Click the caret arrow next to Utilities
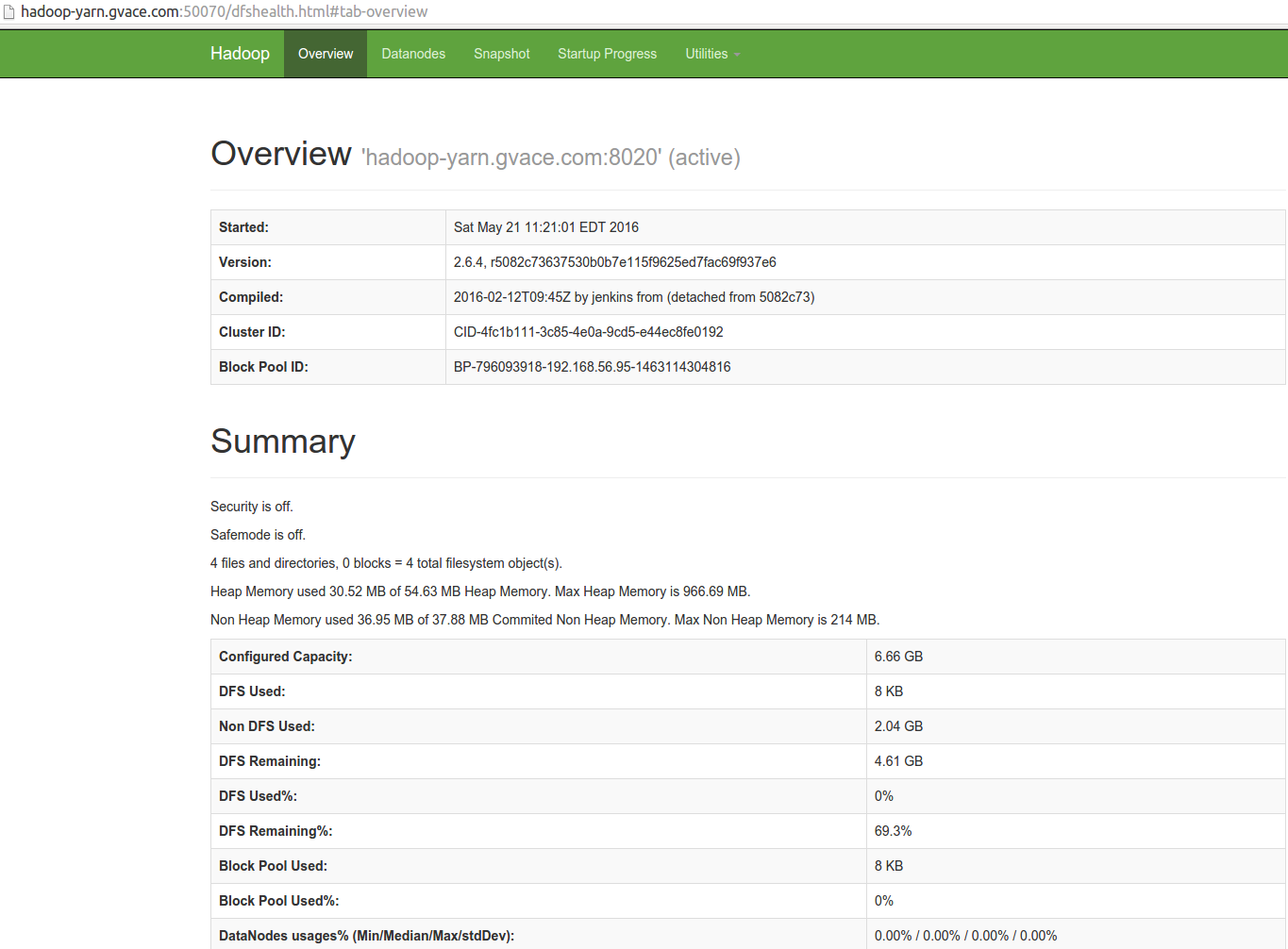 pos(735,56)
